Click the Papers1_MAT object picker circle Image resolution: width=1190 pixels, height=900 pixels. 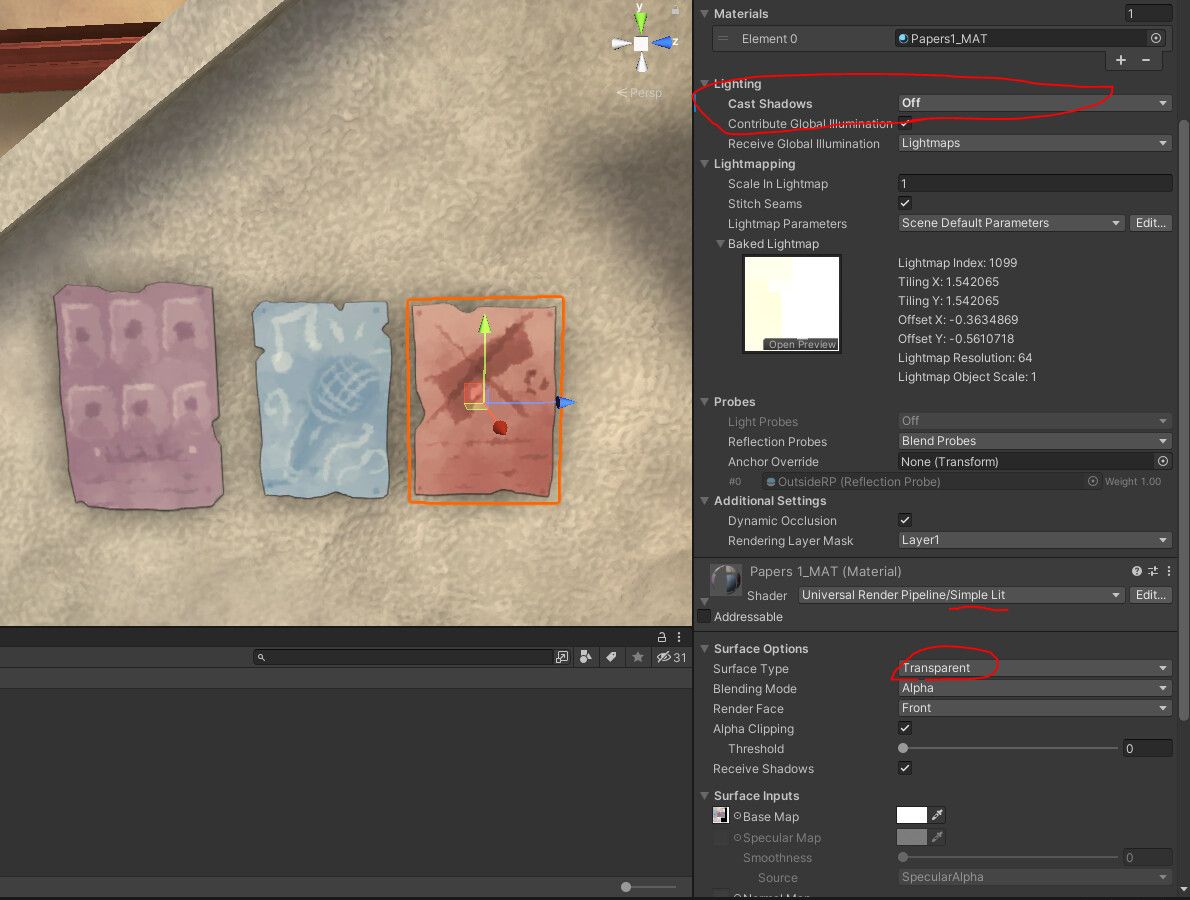pos(1156,37)
